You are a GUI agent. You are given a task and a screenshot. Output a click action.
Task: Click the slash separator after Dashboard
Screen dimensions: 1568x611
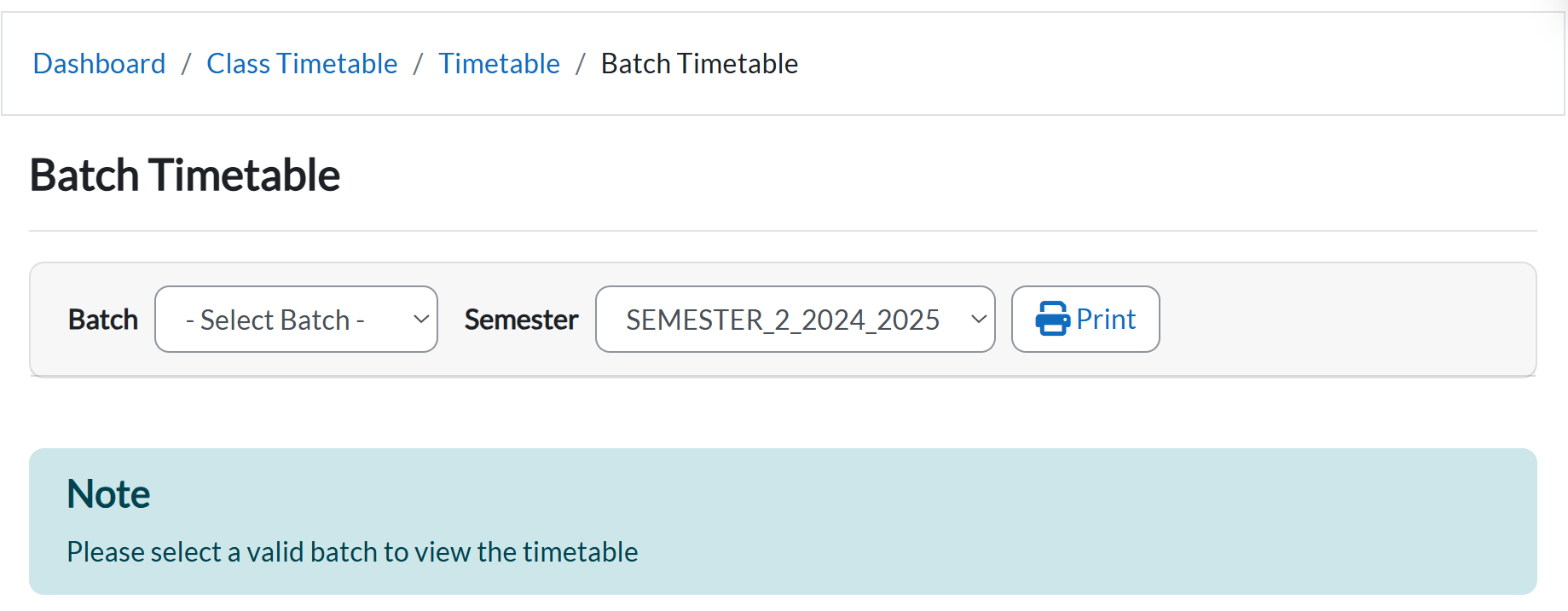(186, 64)
